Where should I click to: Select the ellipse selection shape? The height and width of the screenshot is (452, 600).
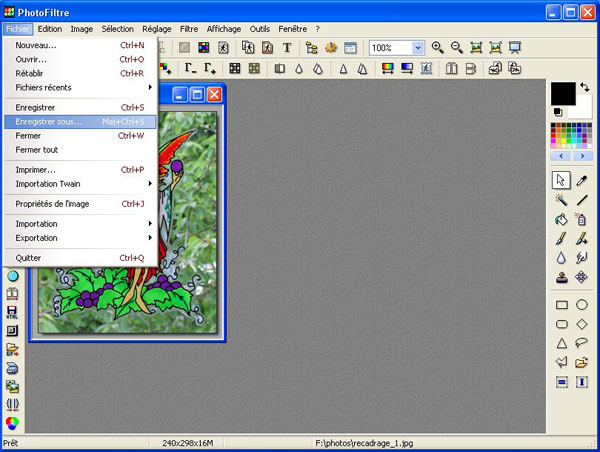582,305
